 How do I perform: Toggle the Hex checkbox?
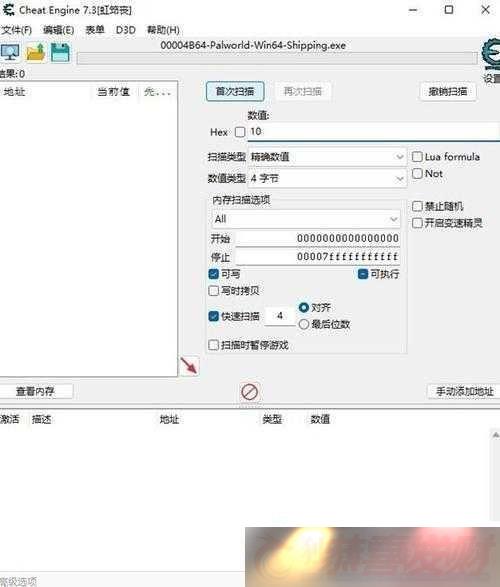click(240, 132)
